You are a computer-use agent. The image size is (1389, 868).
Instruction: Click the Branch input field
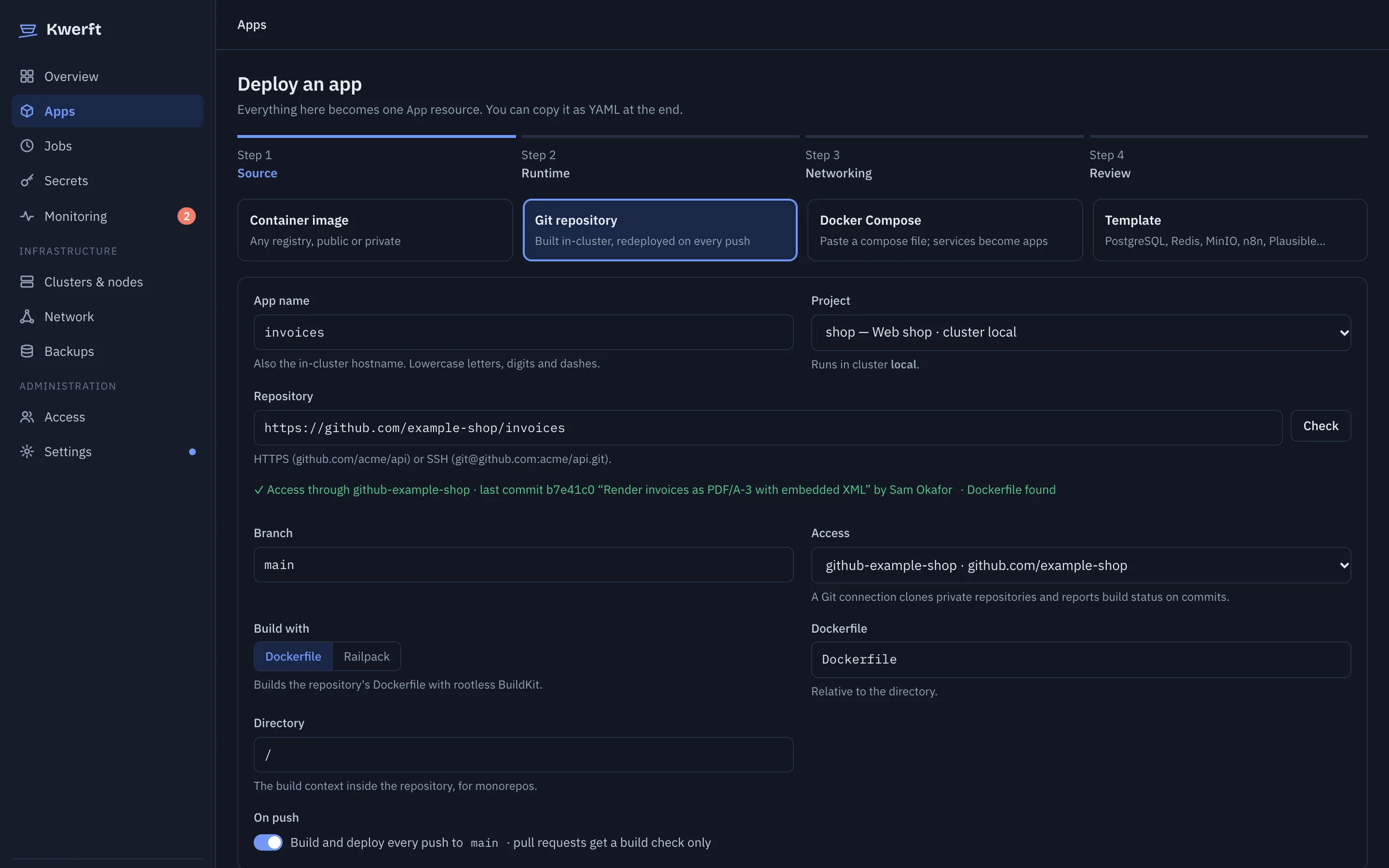pyautogui.click(x=523, y=565)
